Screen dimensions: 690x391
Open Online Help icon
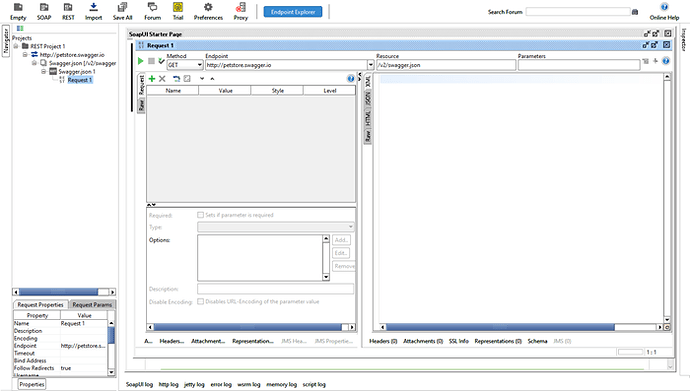coord(664,7)
